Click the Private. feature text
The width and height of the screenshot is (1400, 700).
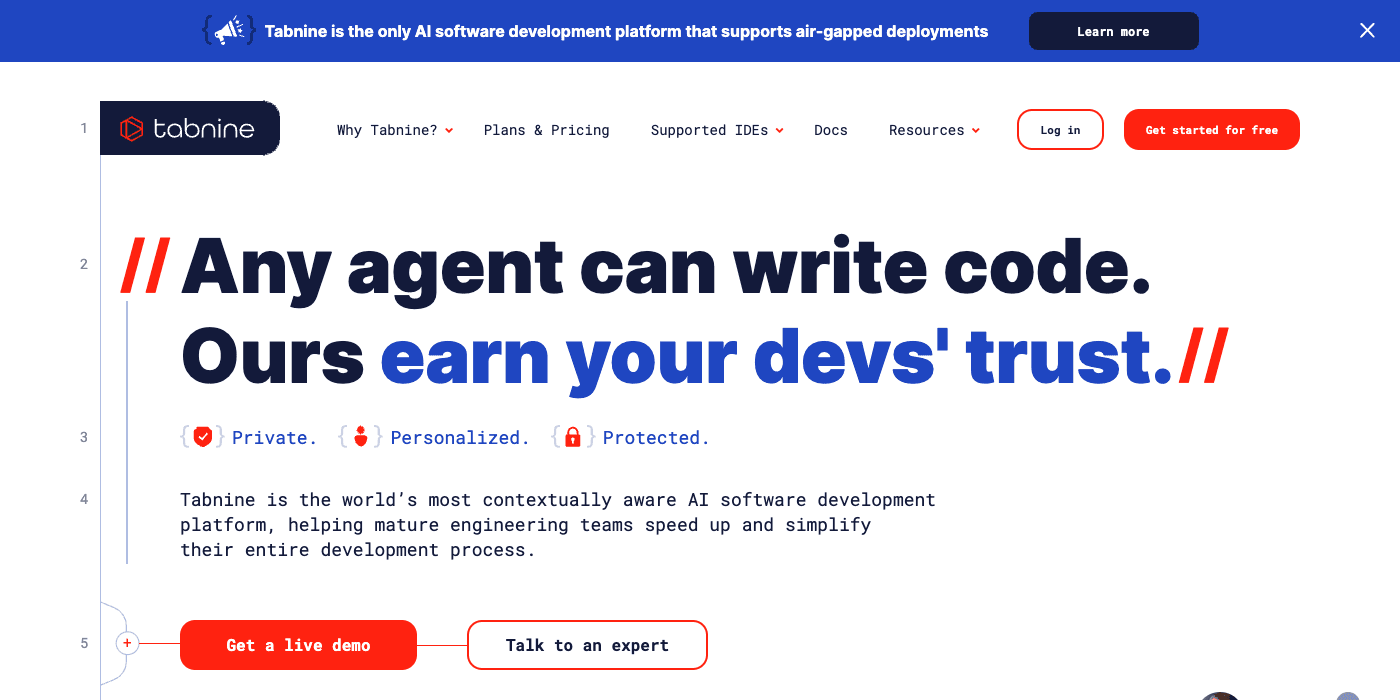tap(274, 438)
